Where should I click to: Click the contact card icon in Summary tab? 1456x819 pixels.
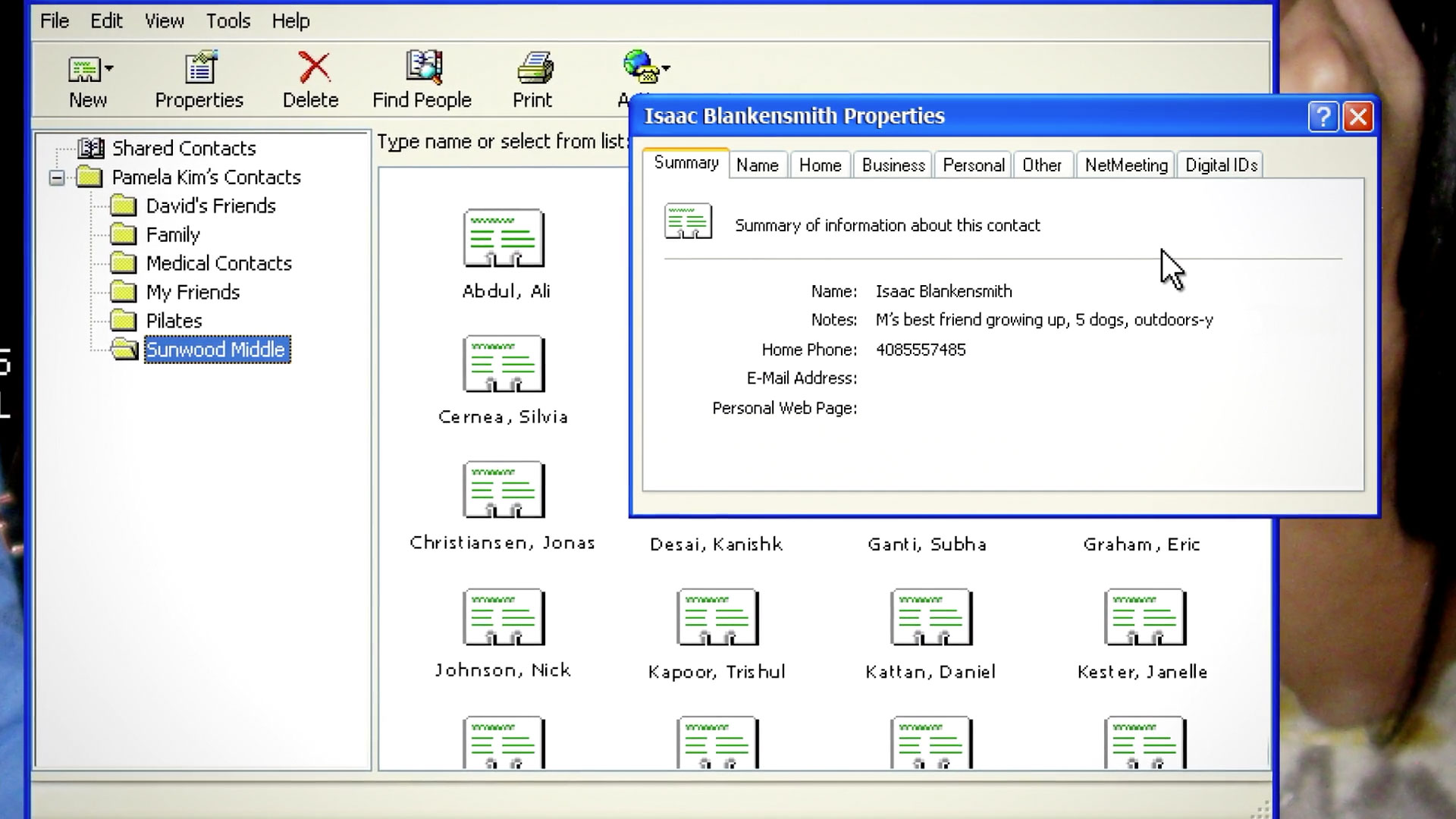coord(689,221)
